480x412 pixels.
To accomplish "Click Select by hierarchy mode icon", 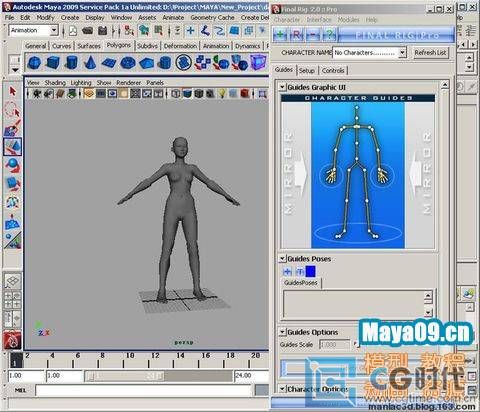I will [129, 31].
